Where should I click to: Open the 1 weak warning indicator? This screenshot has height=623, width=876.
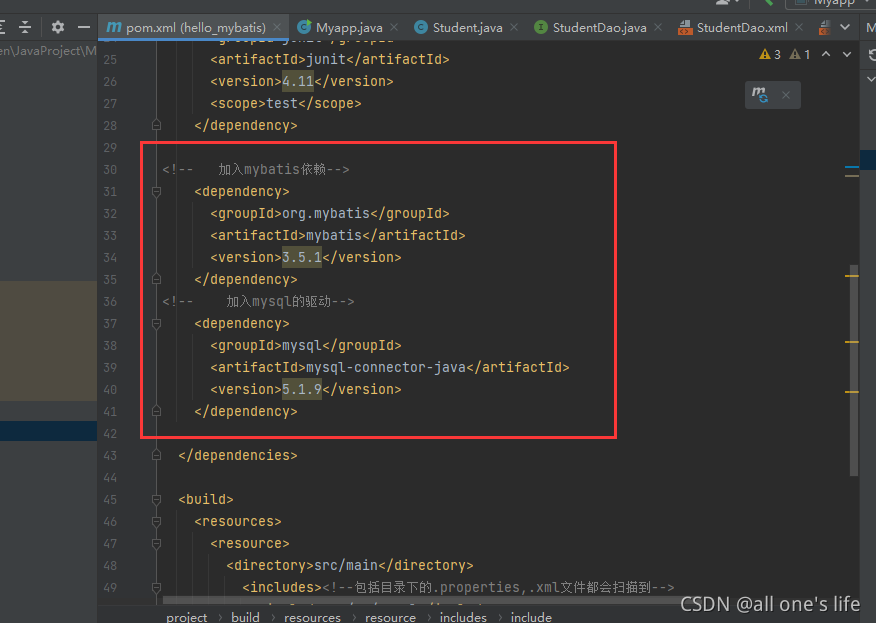799,54
